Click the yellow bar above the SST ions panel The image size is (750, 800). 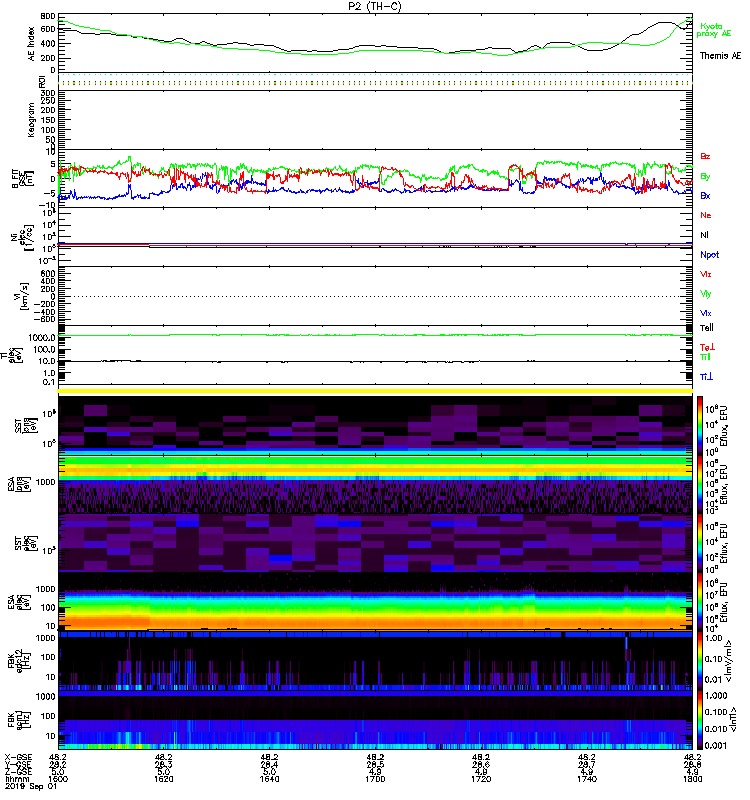[375, 391]
